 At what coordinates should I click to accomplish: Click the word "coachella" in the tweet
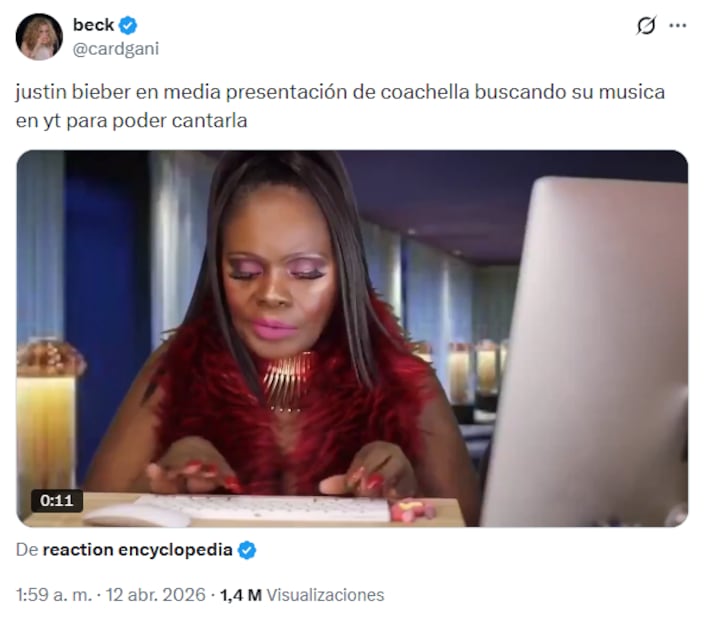click(425, 92)
